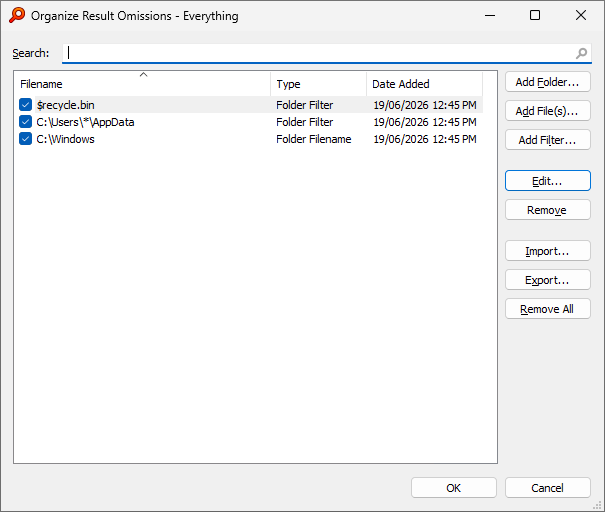Click the Add Folder... button
This screenshot has width=605, height=512.
click(548, 82)
